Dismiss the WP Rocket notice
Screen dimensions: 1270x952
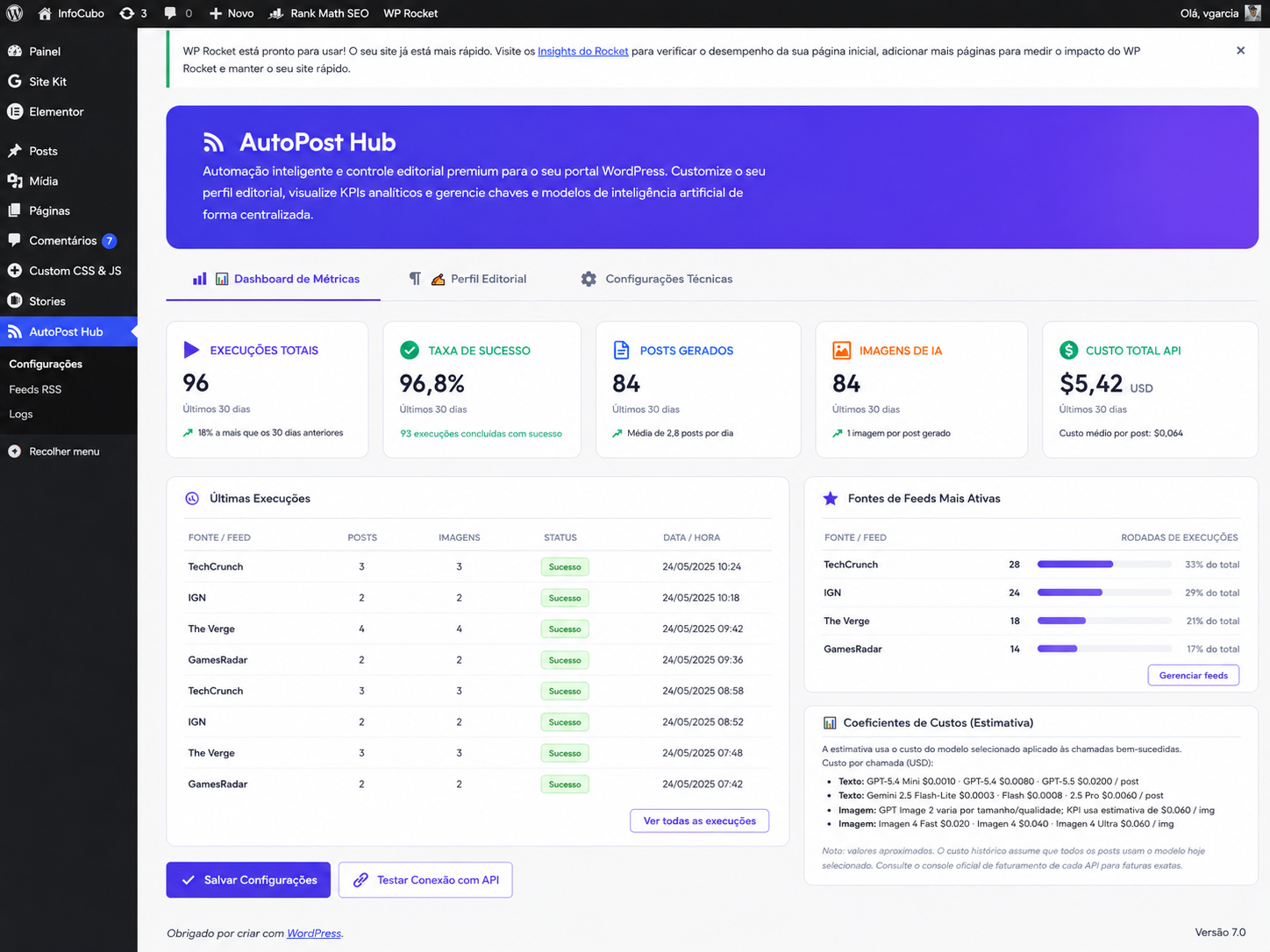click(1240, 51)
